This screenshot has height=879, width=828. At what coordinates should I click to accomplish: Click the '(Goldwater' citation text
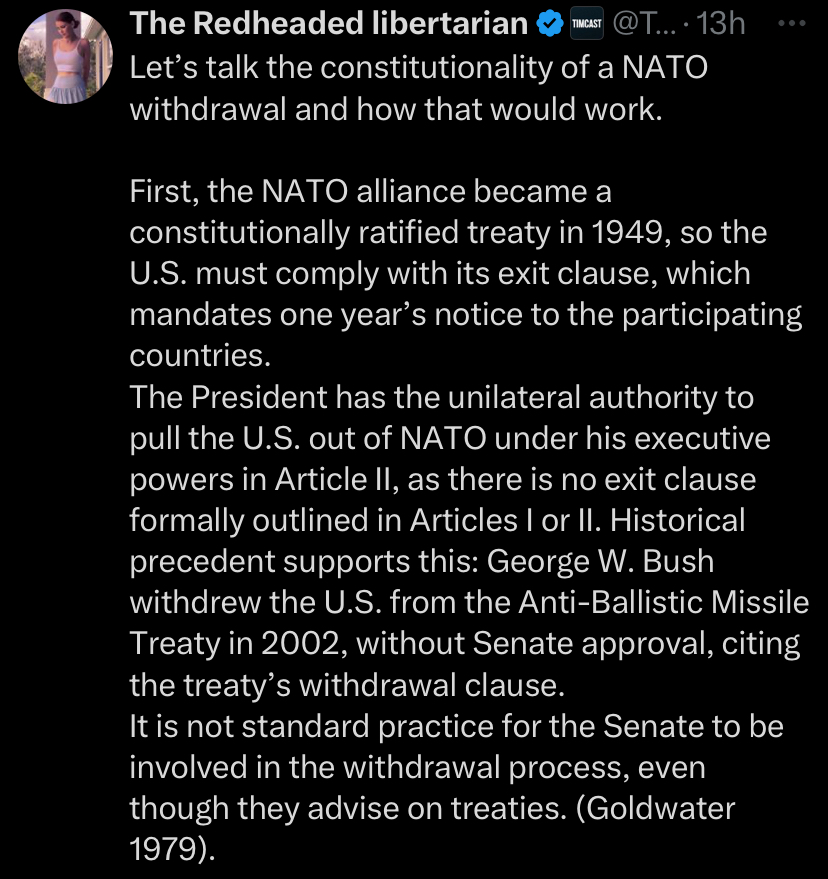[x=655, y=809]
